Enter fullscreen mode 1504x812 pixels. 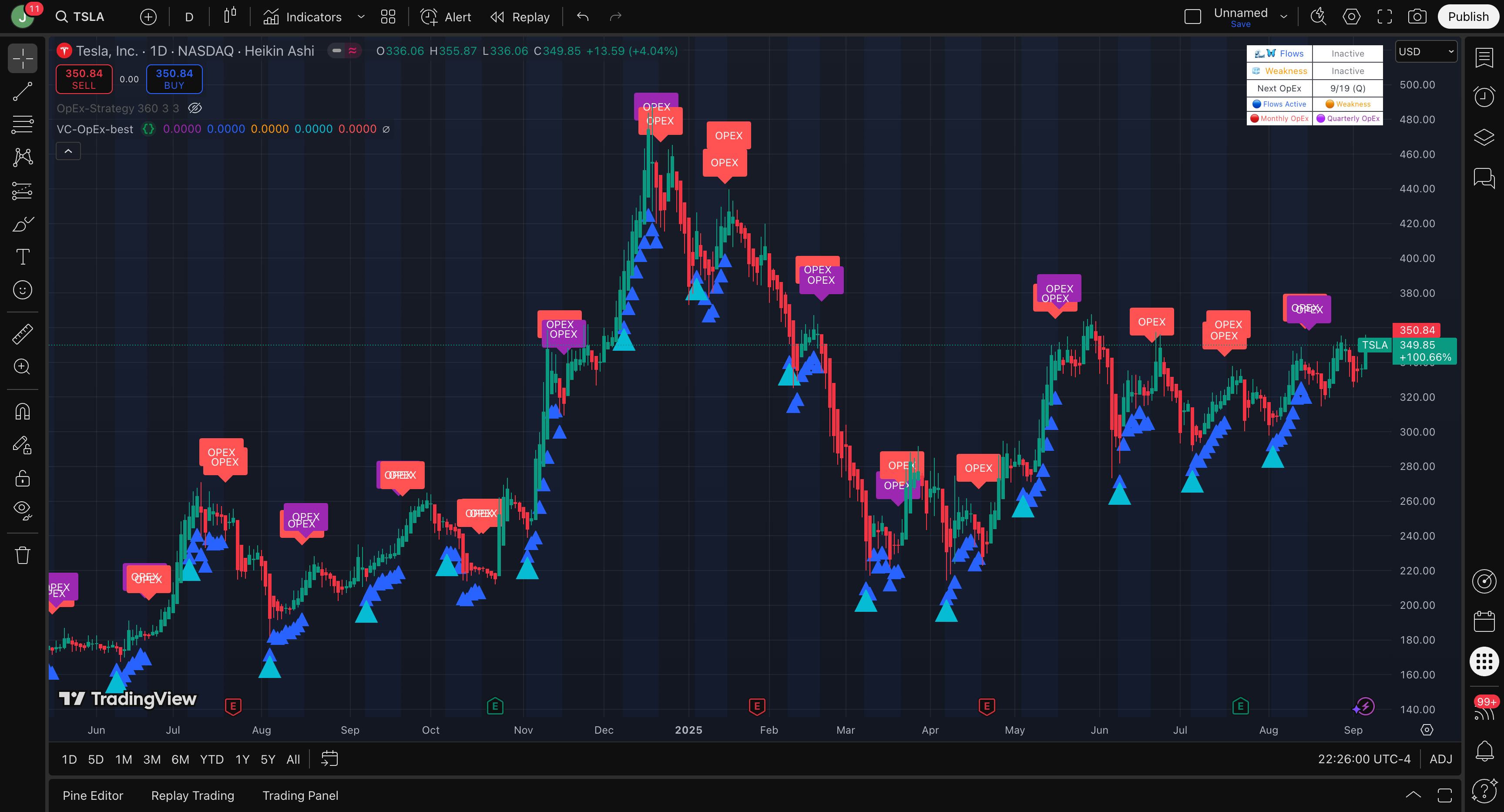[1385, 17]
